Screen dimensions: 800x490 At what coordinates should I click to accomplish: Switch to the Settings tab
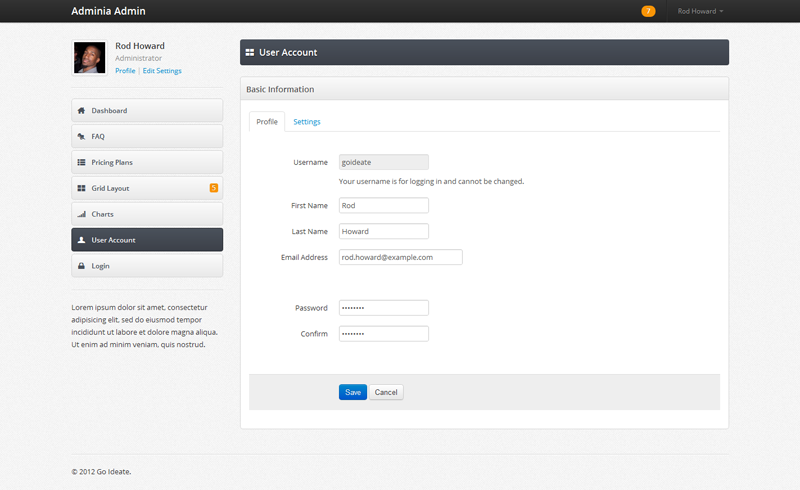click(307, 121)
